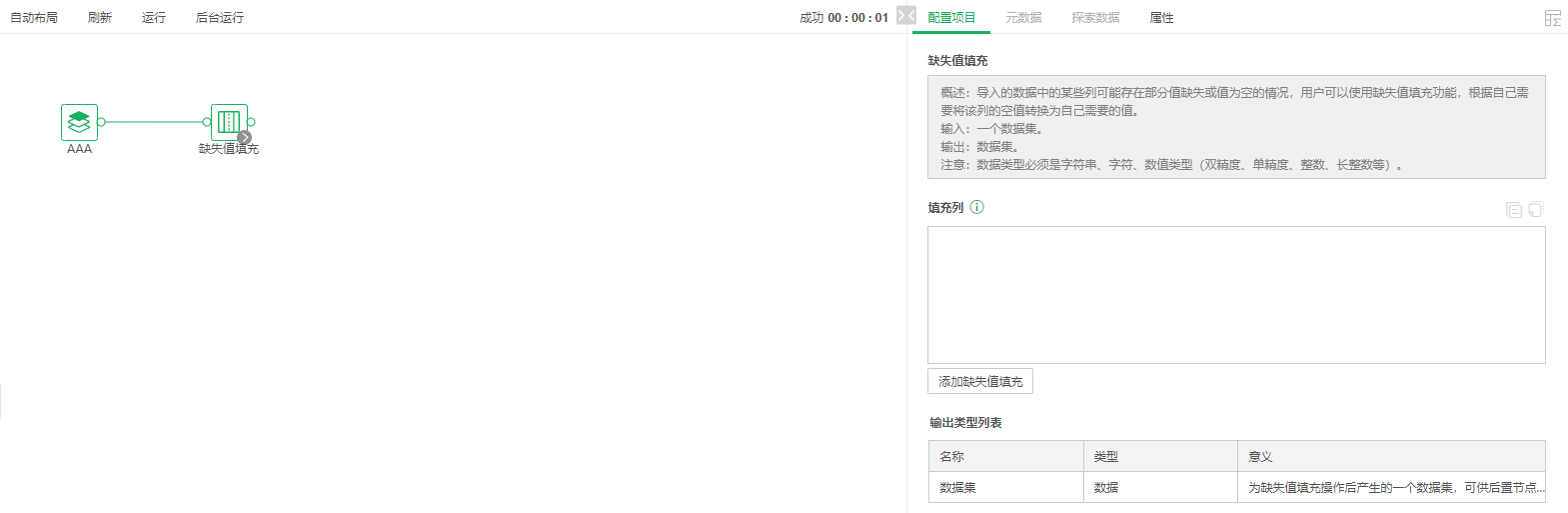Select the 缺失值填充 node icon

(x=229, y=122)
